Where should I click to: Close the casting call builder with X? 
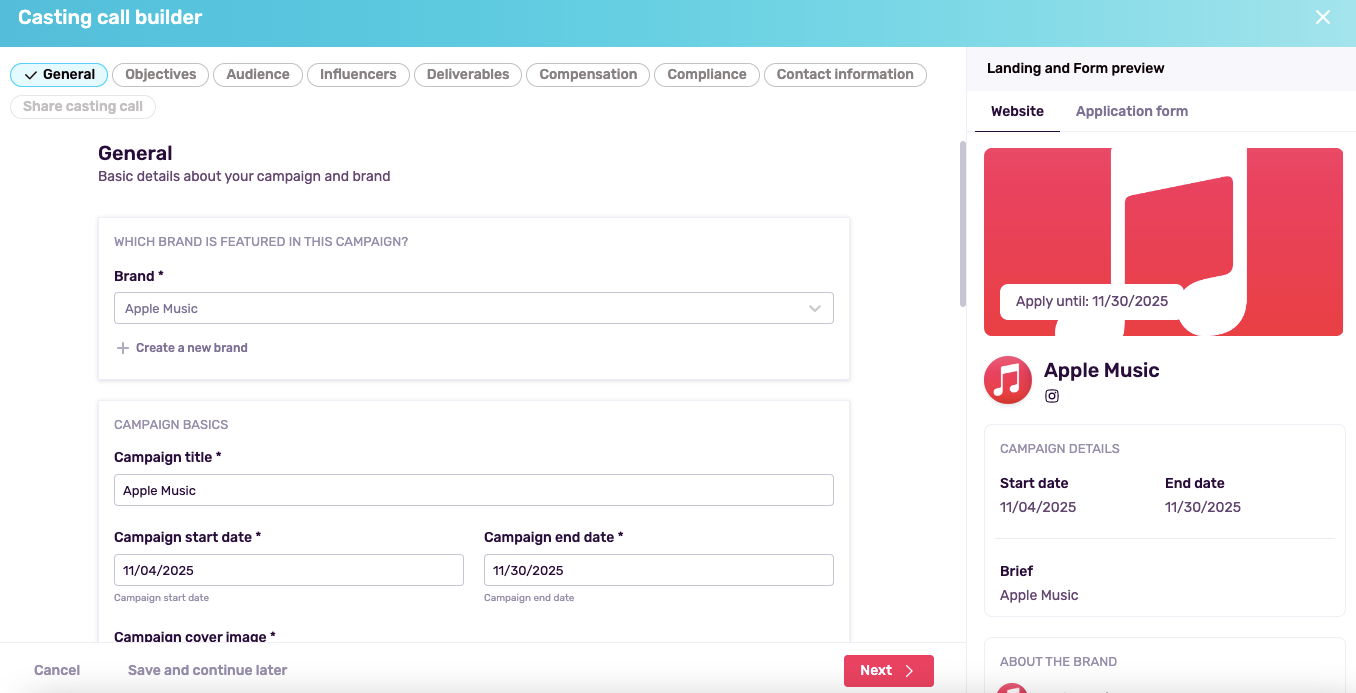[x=1322, y=17]
